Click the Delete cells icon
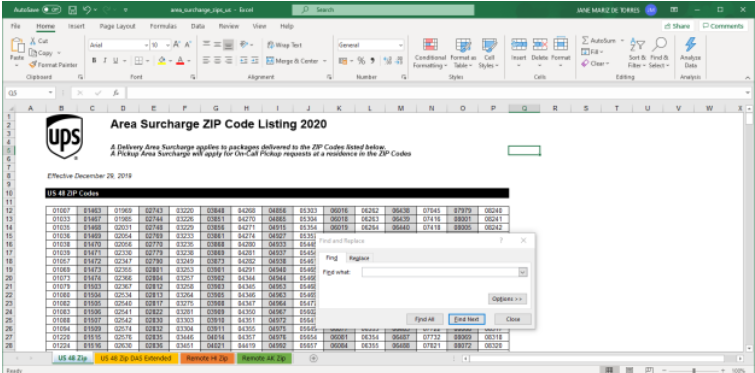Image resolution: width=755 pixels, height=373 pixels. [x=540, y=44]
